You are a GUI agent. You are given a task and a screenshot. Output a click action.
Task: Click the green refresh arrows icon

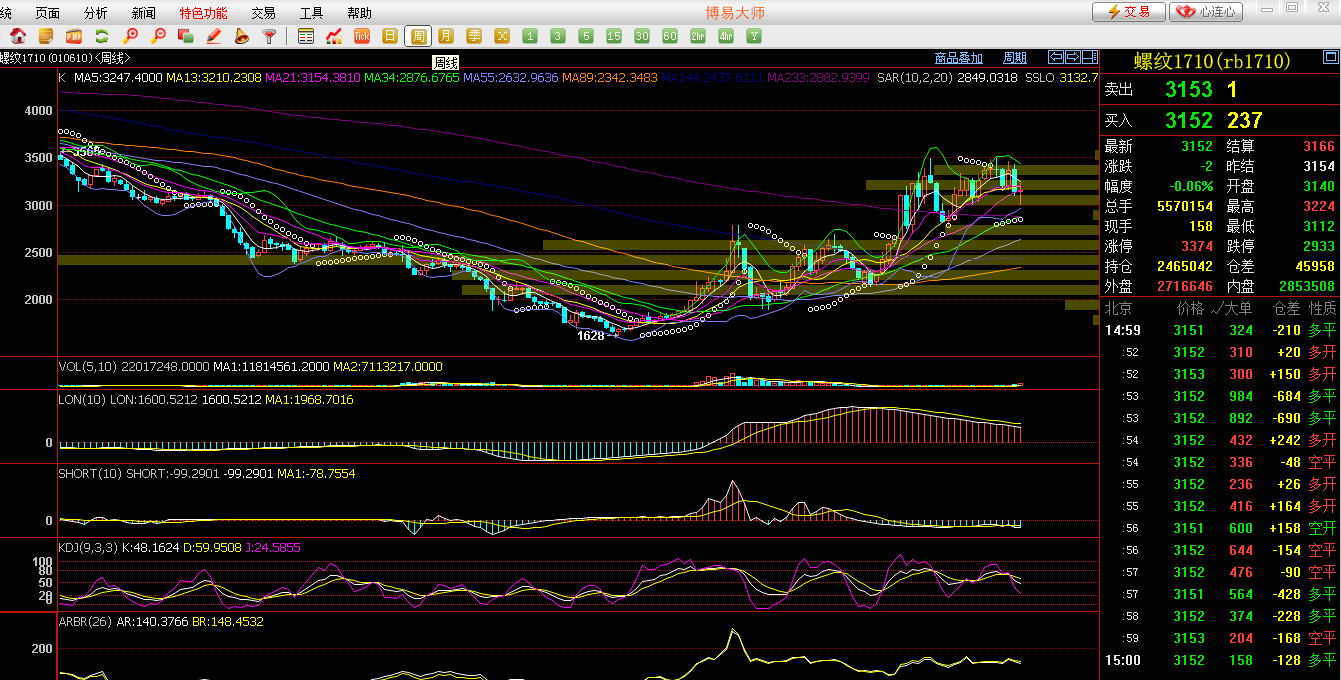(101, 36)
